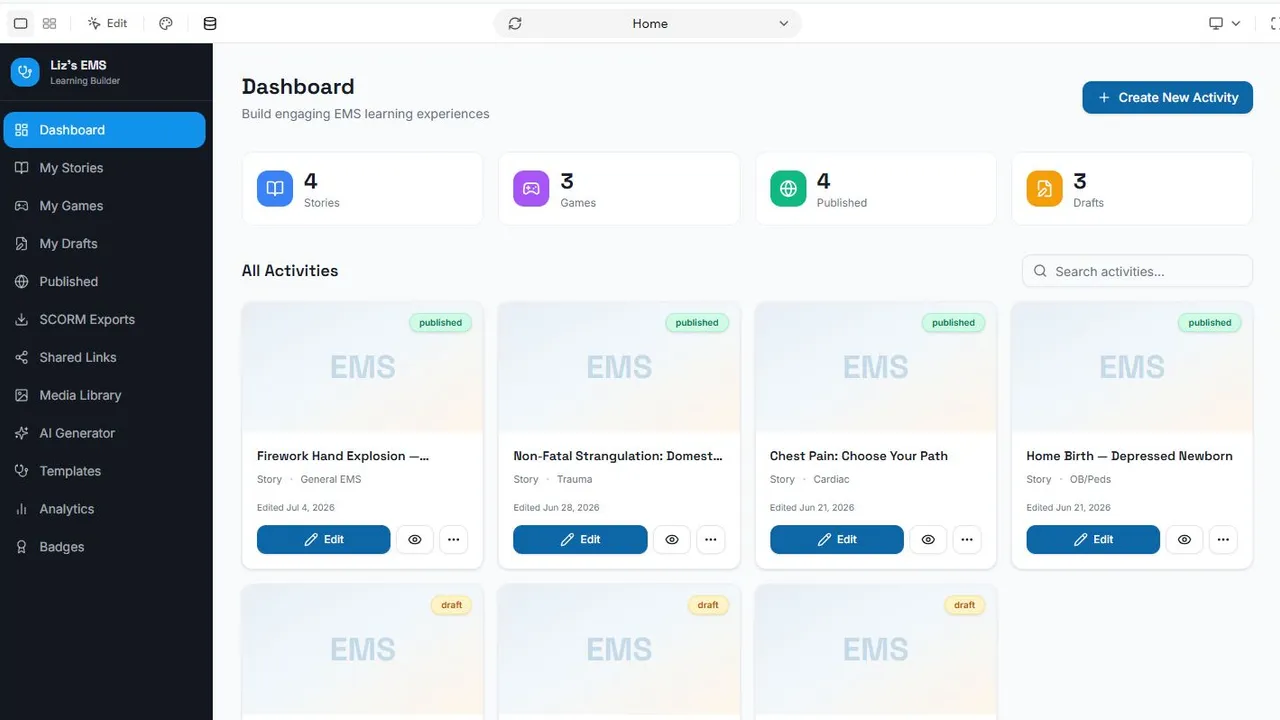Click "Edited Jul 4, 2026" text
This screenshot has height=720, width=1280.
pos(296,508)
